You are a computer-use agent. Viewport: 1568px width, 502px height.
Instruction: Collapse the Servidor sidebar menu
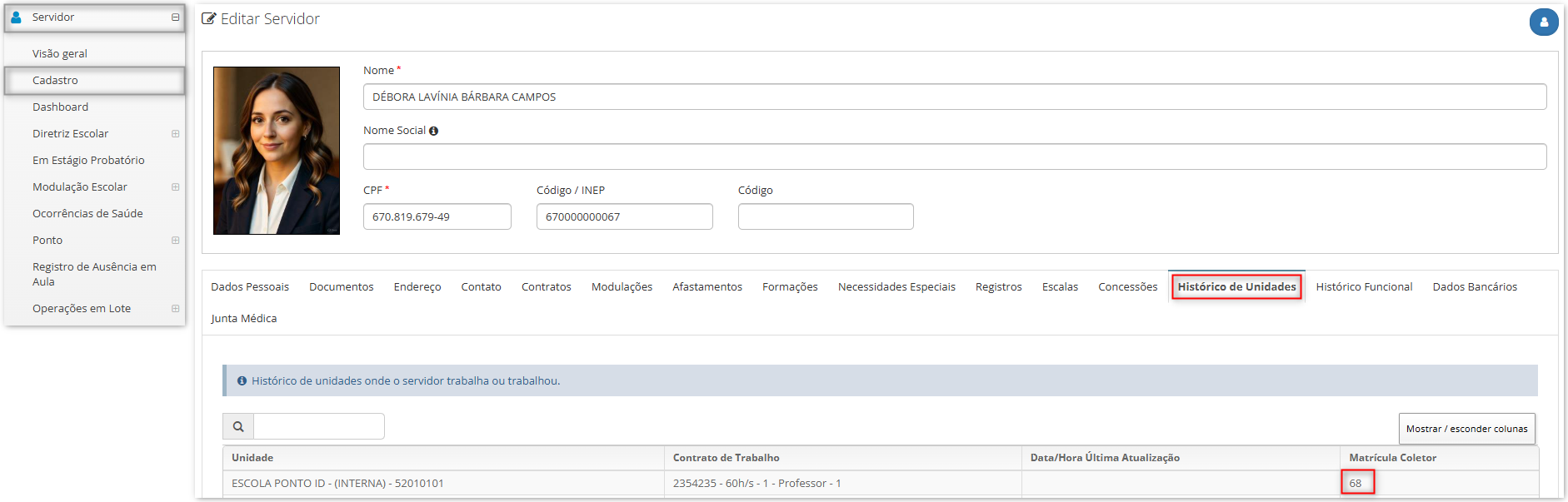[175, 17]
